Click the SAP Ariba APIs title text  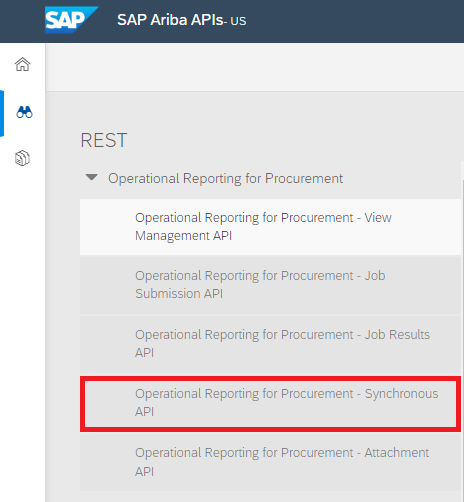(170, 20)
